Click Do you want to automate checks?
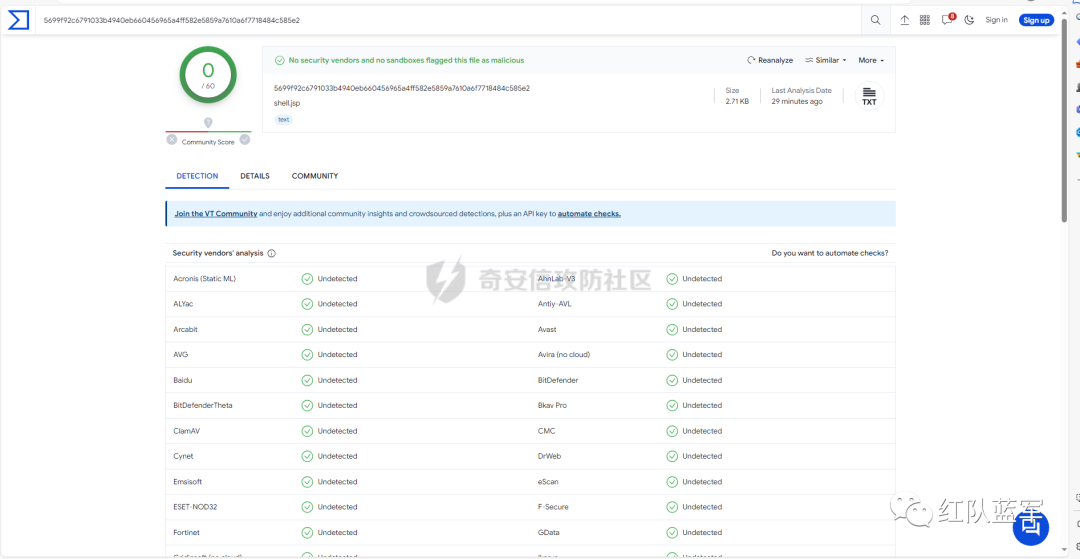1080x559 pixels. pyautogui.click(x=830, y=253)
